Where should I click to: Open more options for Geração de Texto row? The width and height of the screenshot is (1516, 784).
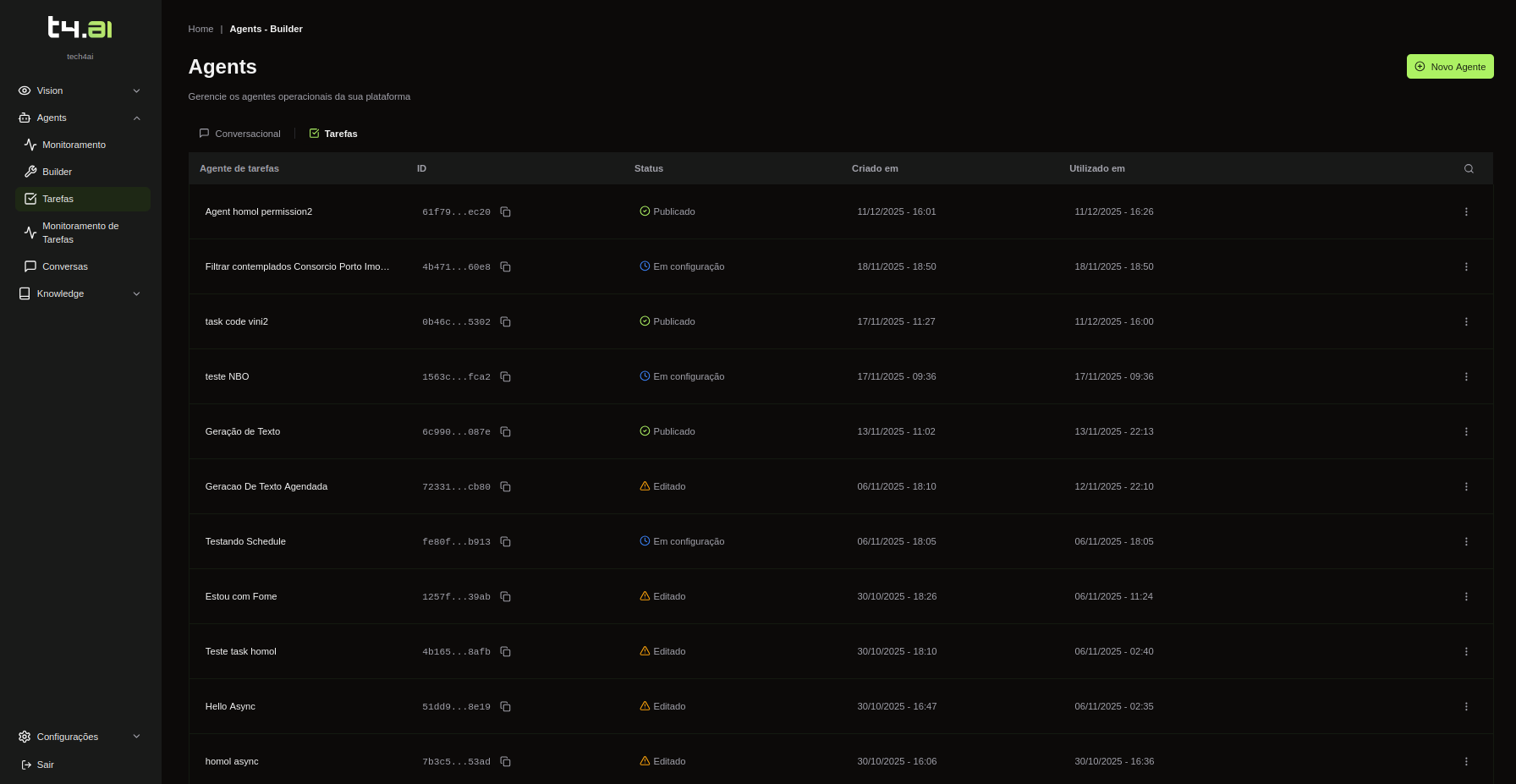(x=1466, y=431)
